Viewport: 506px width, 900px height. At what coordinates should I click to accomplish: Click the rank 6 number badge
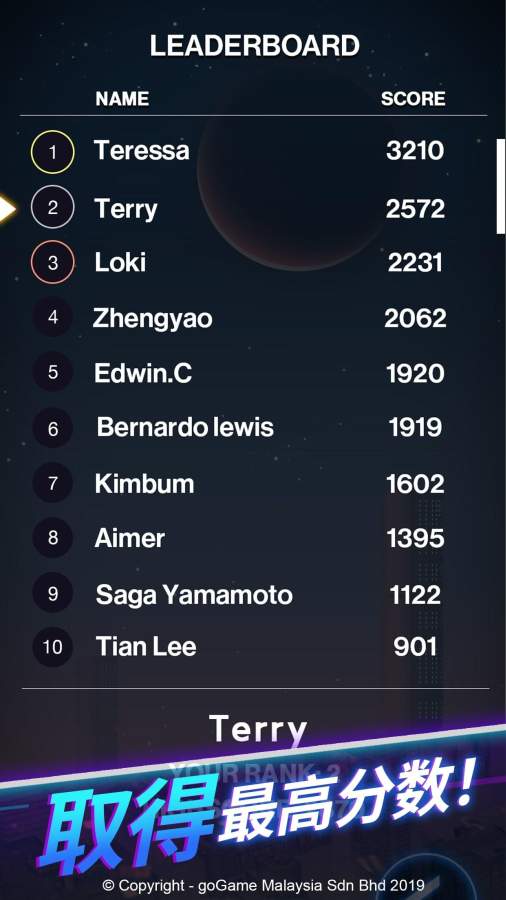tap(53, 428)
